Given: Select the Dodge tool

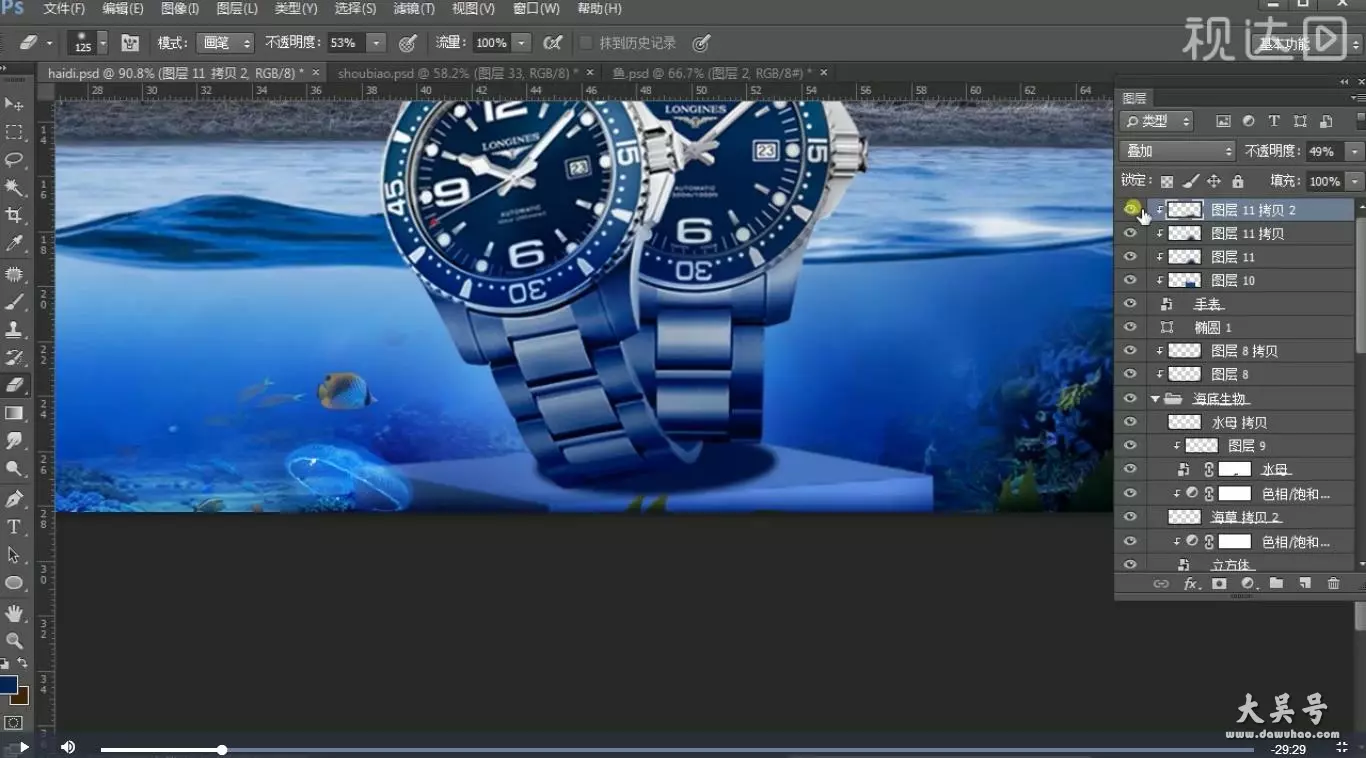Looking at the screenshot, I should coord(14,468).
